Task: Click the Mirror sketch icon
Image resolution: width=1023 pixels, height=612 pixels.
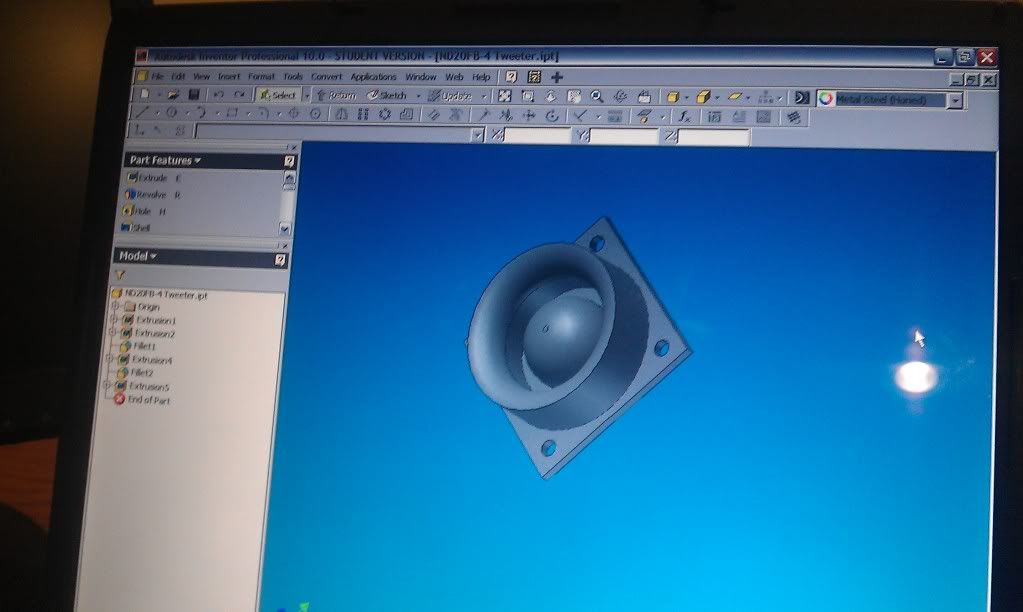Action: click(x=341, y=114)
